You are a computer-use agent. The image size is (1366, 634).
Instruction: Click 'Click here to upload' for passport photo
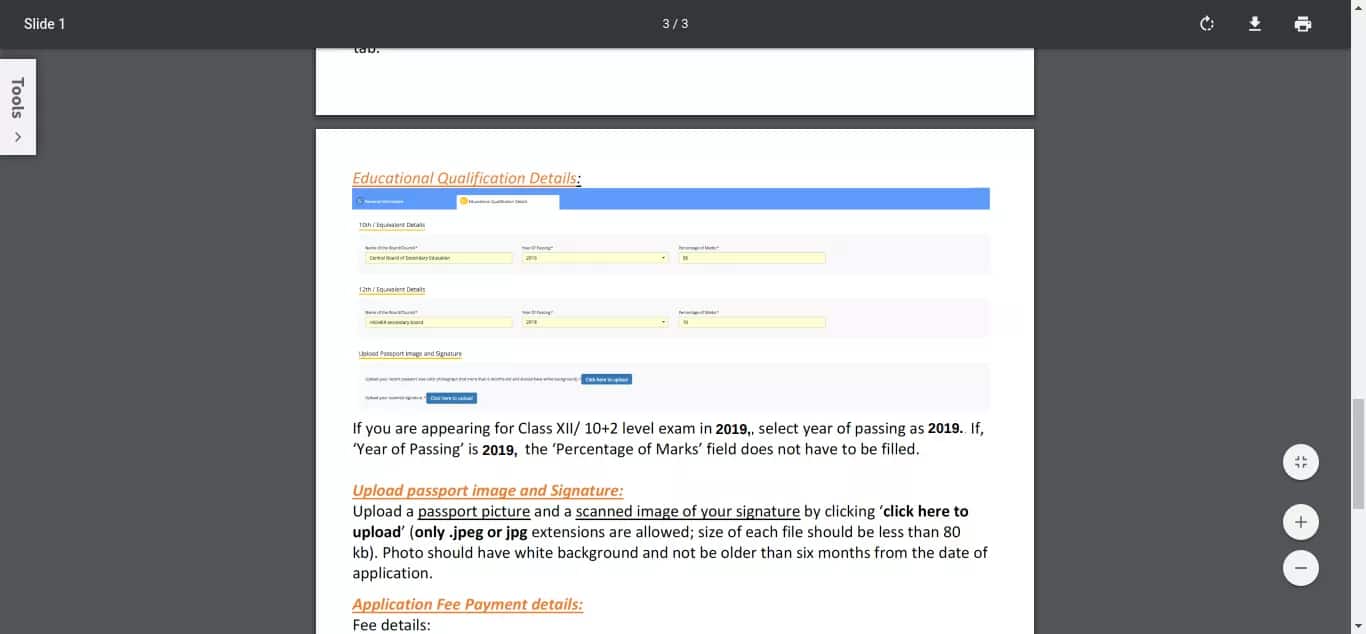pyautogui.click(x=607, y=379)
